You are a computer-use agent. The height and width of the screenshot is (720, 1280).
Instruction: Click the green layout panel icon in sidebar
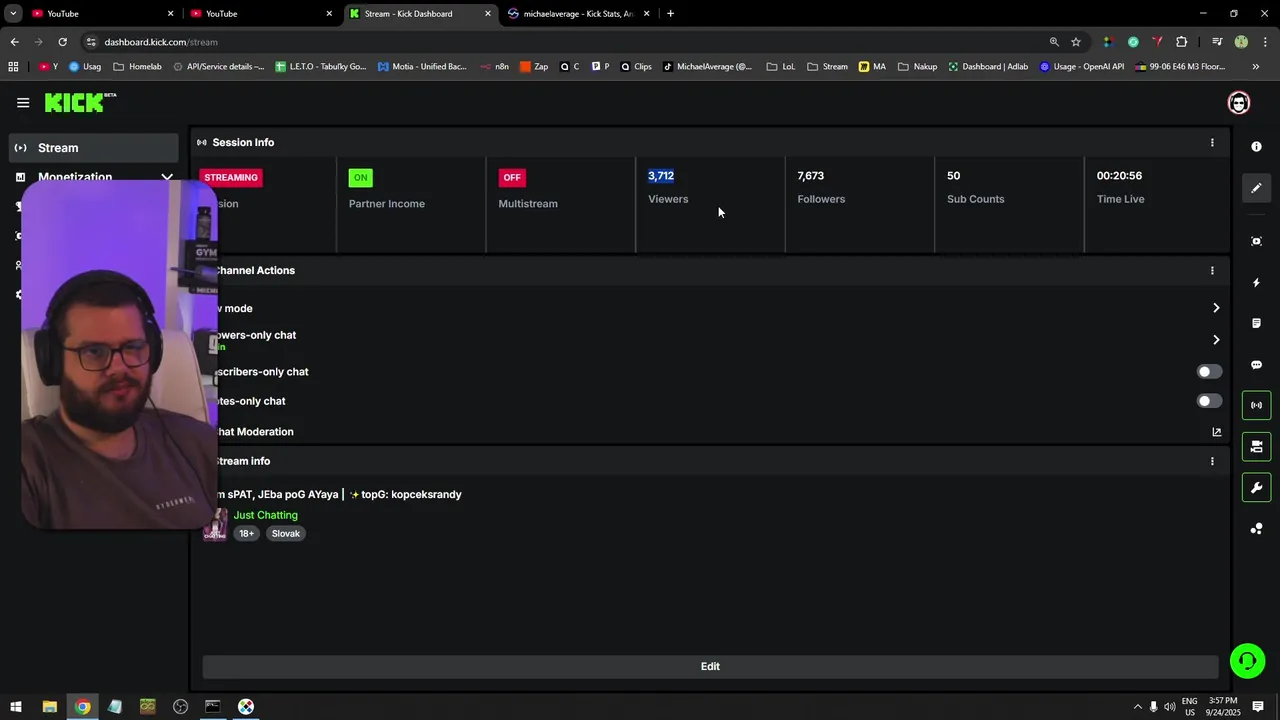[1256, 446]
